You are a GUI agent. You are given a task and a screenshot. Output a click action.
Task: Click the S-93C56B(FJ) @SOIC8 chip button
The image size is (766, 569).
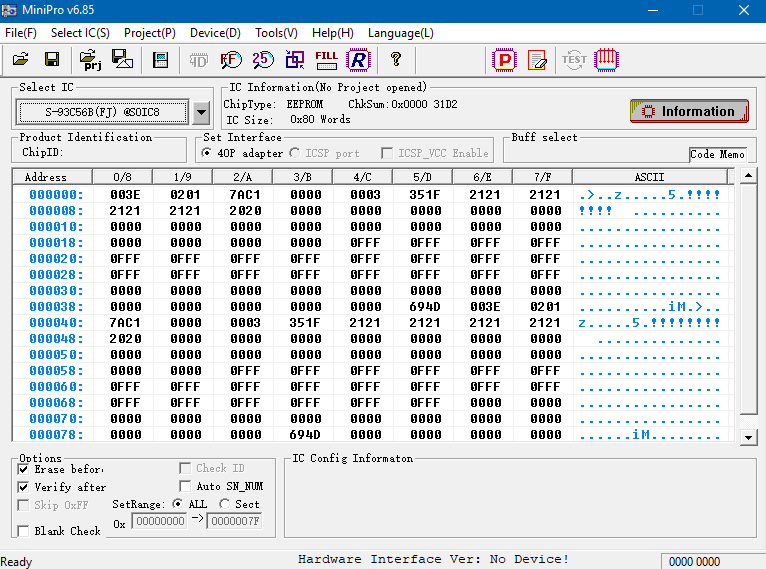(x=103, y=112)
